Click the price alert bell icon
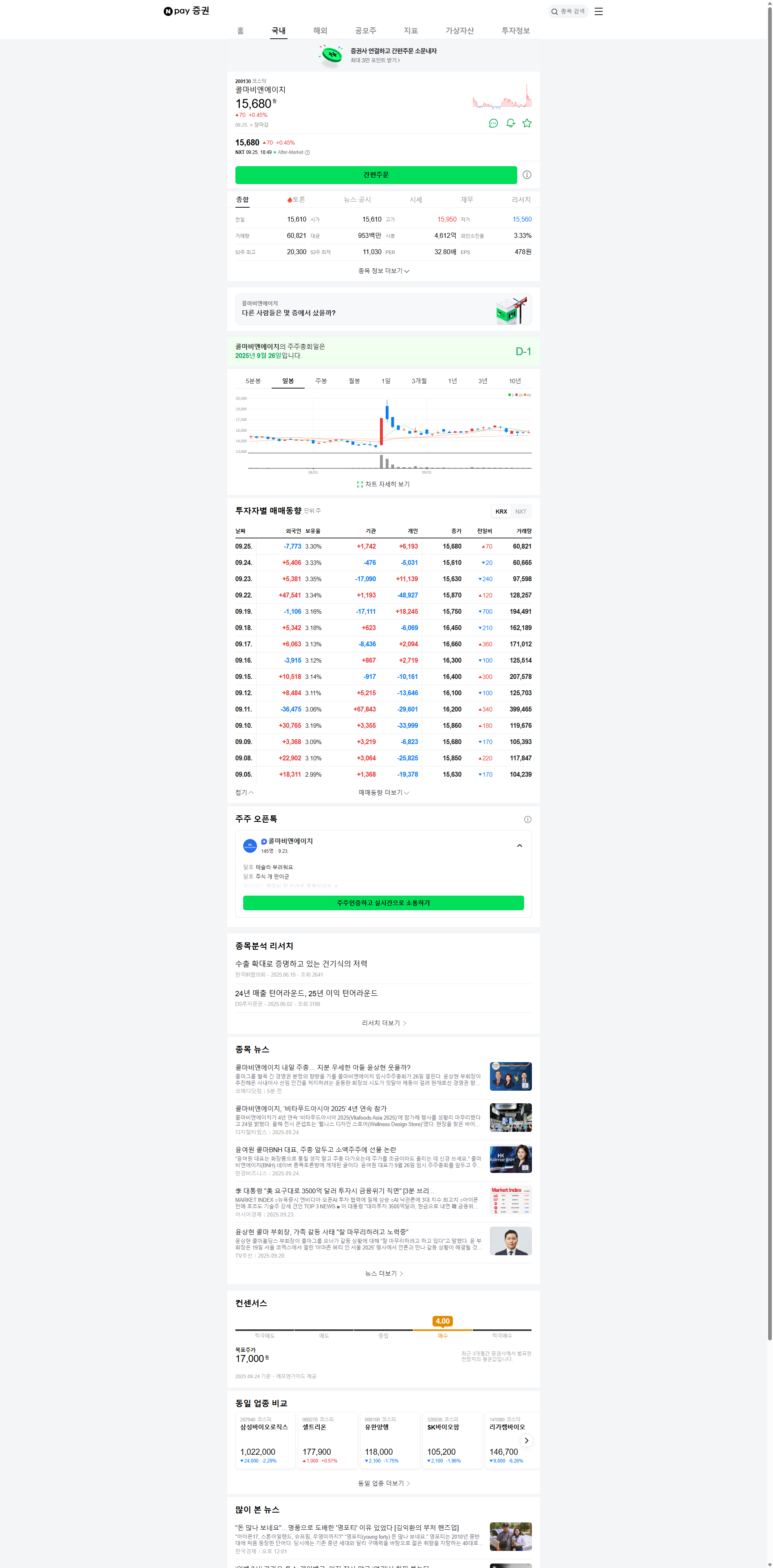 (x=511, y=123)
